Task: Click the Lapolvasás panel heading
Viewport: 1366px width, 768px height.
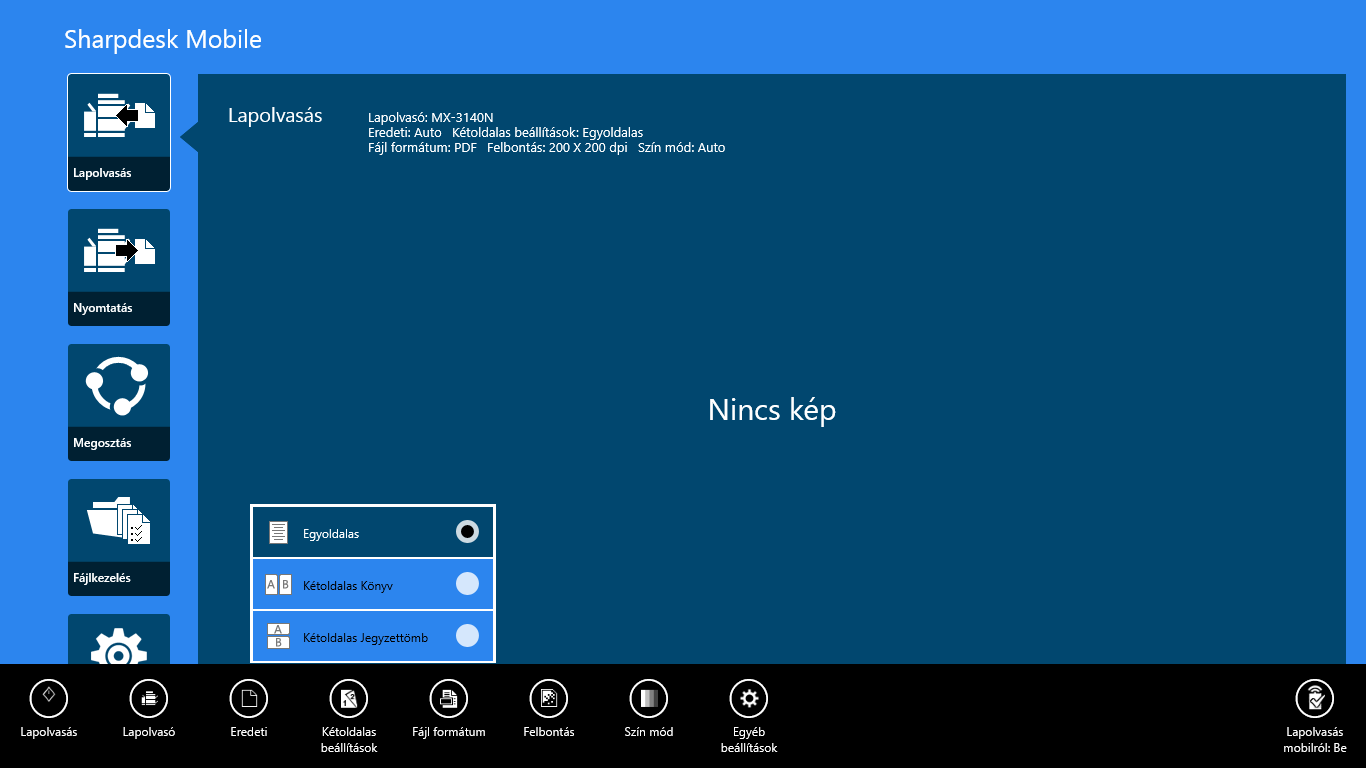Action: [275, 116]
